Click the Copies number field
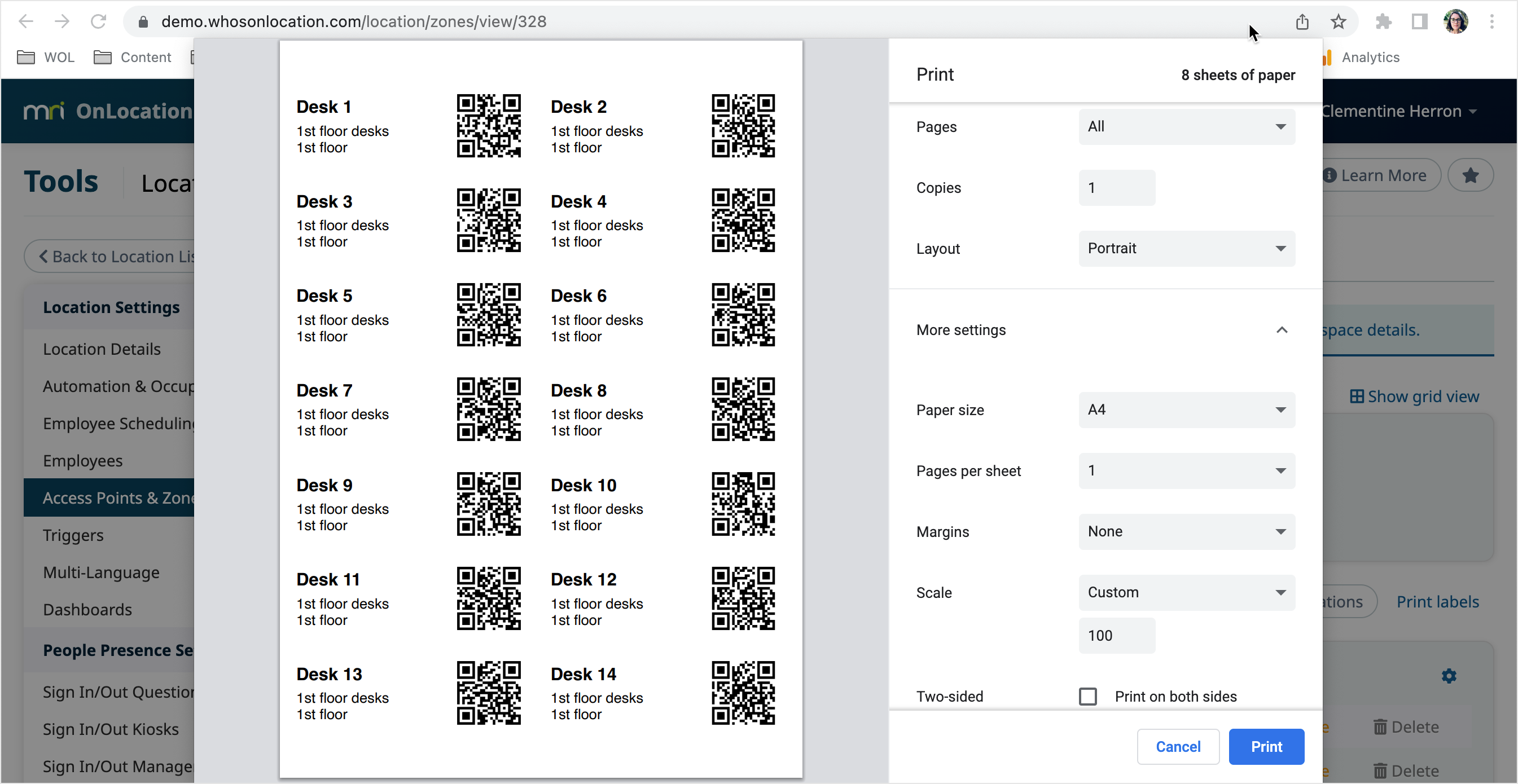 point(1117,188)
